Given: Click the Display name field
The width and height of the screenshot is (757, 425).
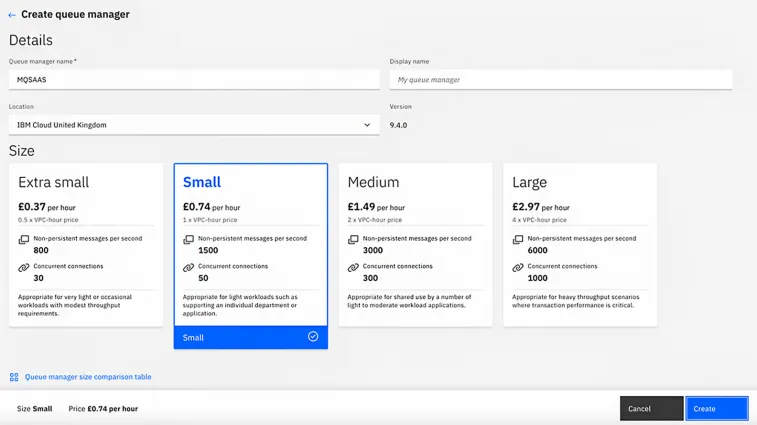Looking at the screenshot, I should point(561,80).
